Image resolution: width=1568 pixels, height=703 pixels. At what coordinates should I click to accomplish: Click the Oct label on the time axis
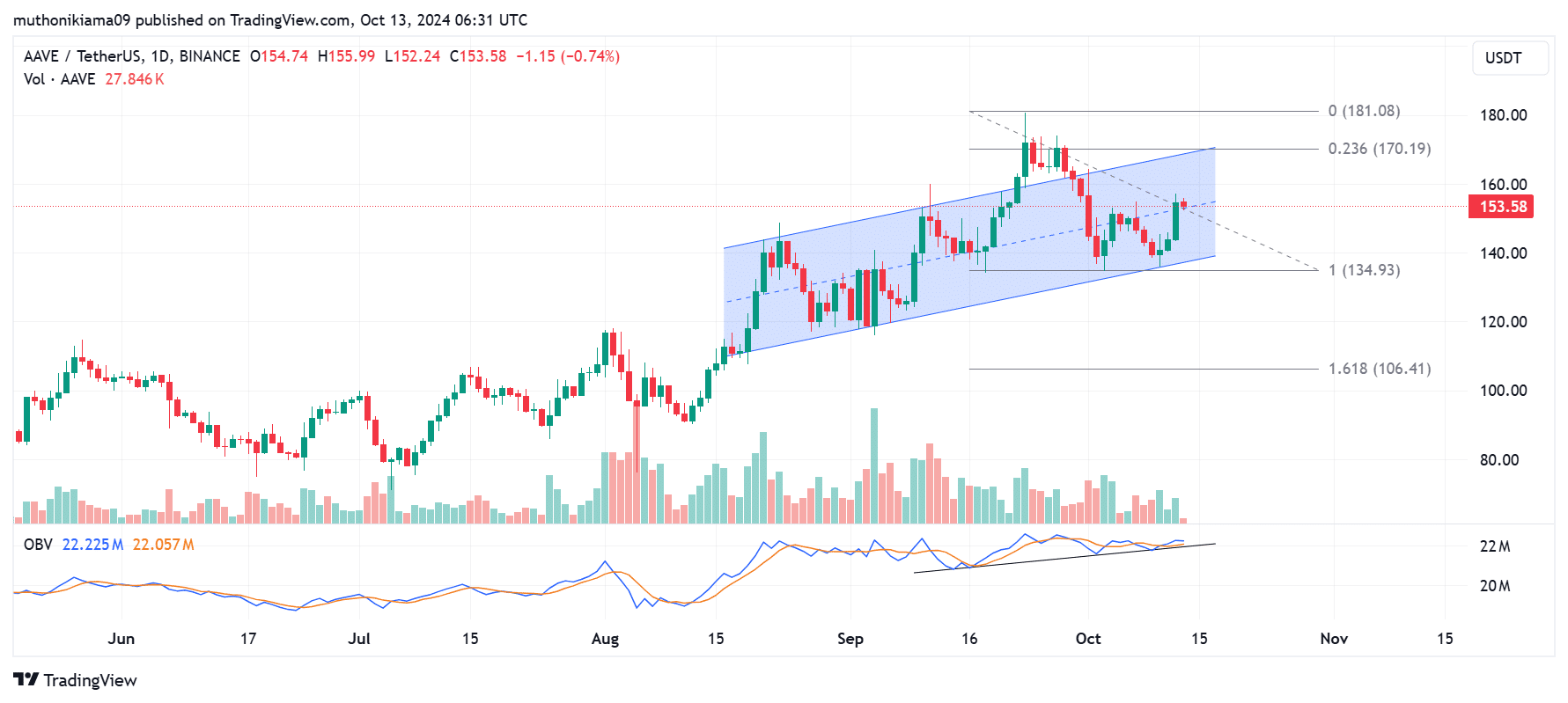[x=1088, y=639]
